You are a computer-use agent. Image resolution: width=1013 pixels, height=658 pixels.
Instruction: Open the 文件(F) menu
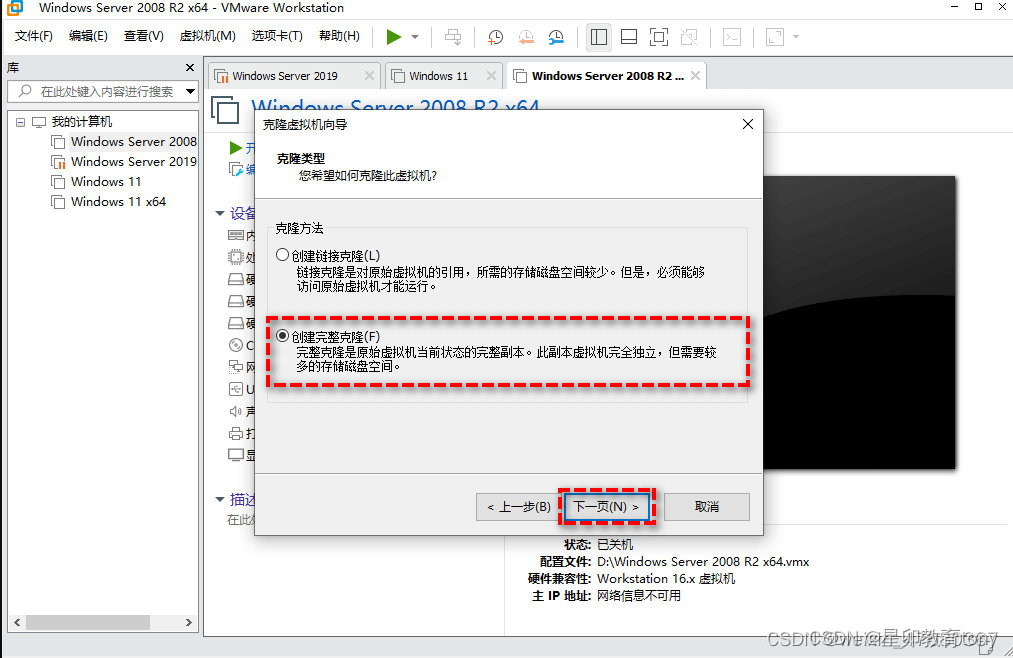coord(34,36)
